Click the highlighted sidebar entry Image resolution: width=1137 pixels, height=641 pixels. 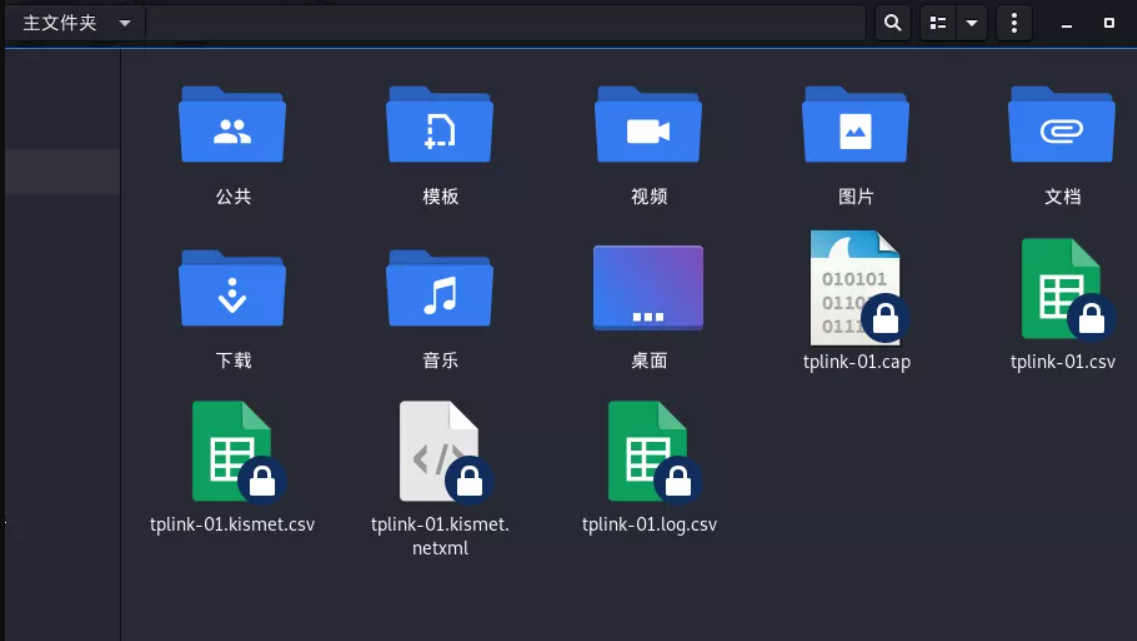click(x=62, y=171)
